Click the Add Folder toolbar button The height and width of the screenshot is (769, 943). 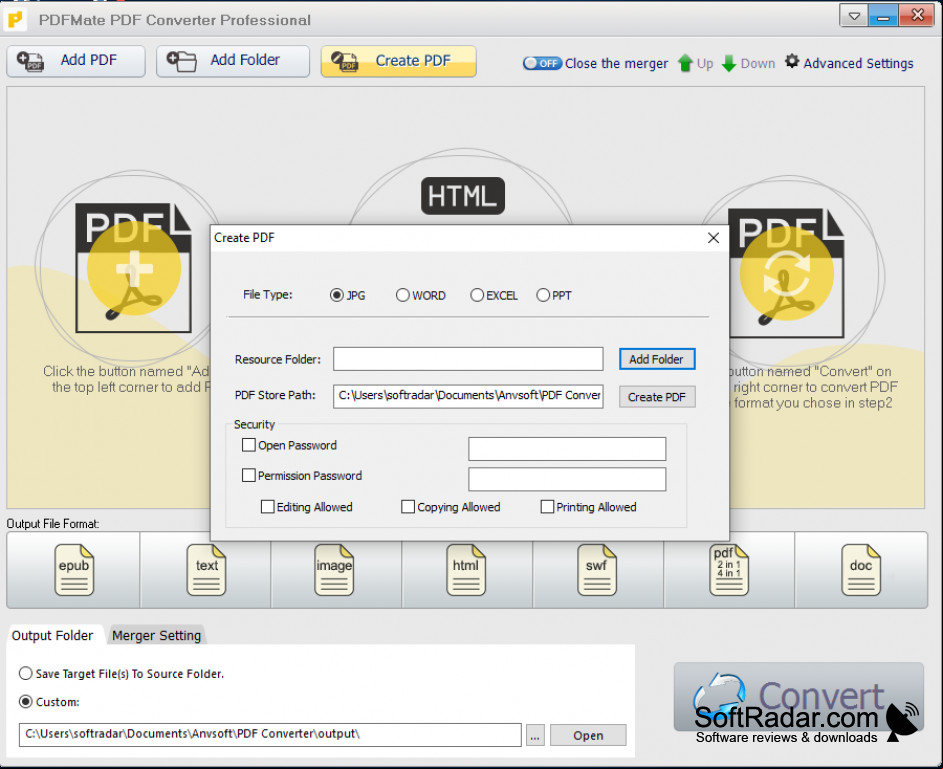tap(233, 61)
